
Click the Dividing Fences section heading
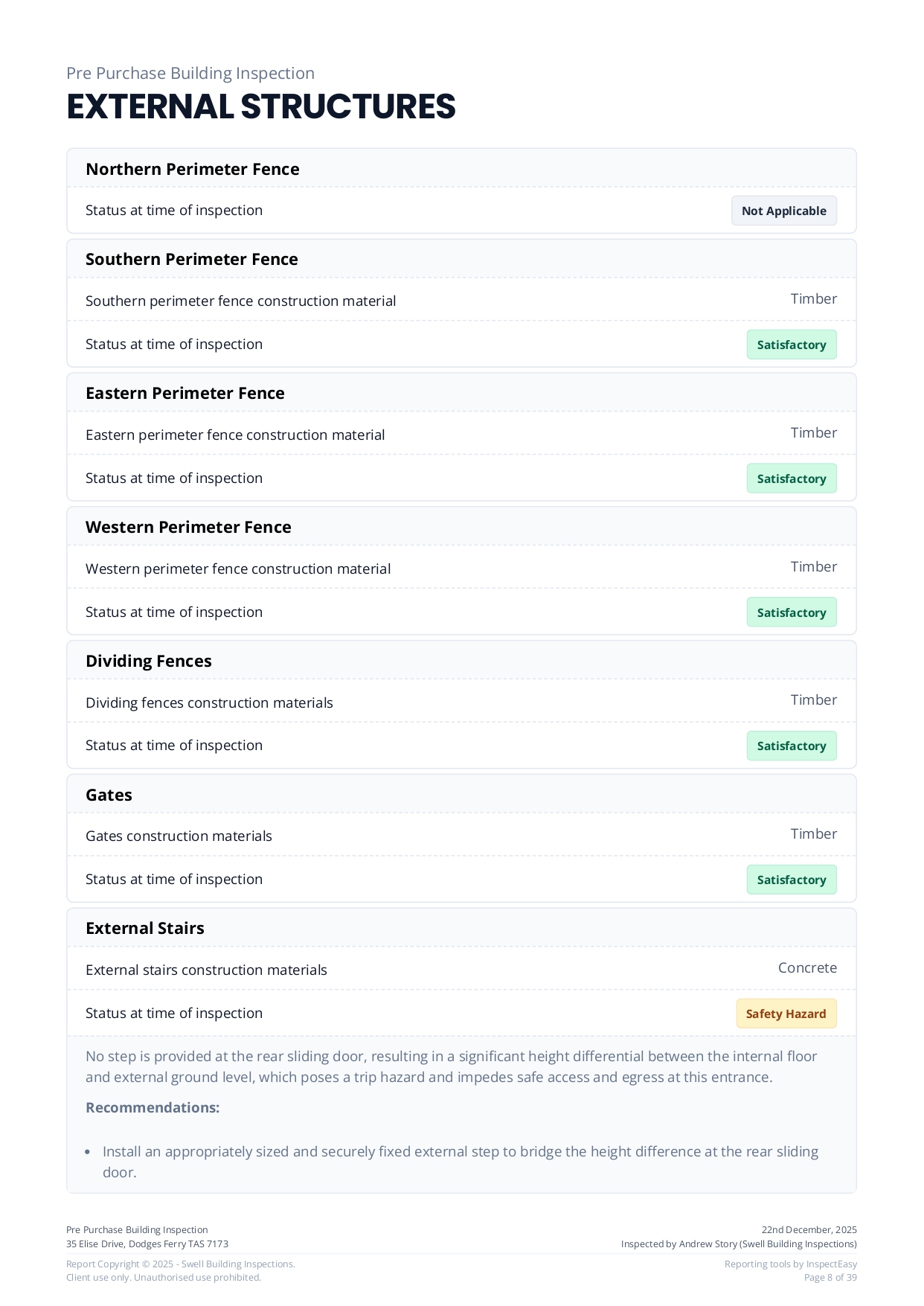tap(149, 661)
